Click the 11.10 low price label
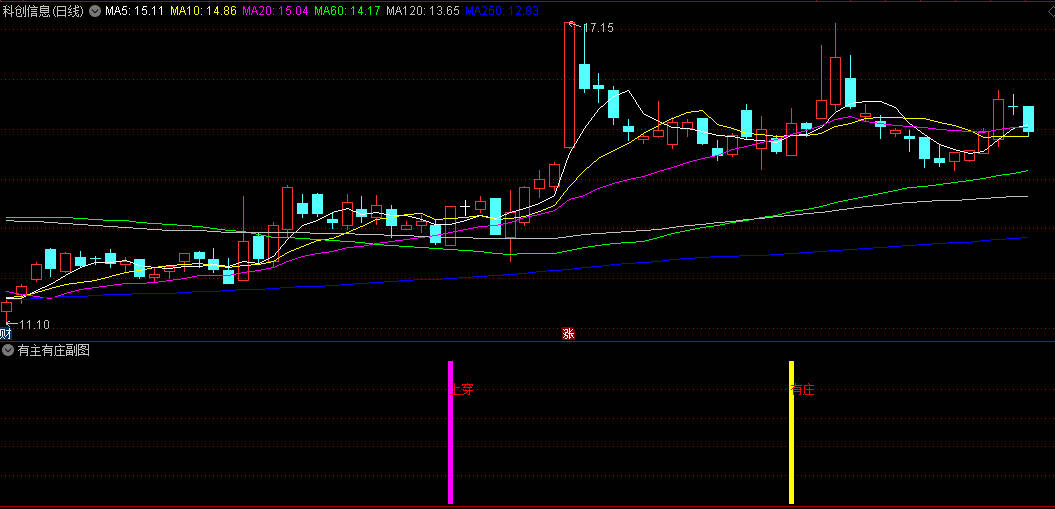The image size is (1055, 509). 34,325
